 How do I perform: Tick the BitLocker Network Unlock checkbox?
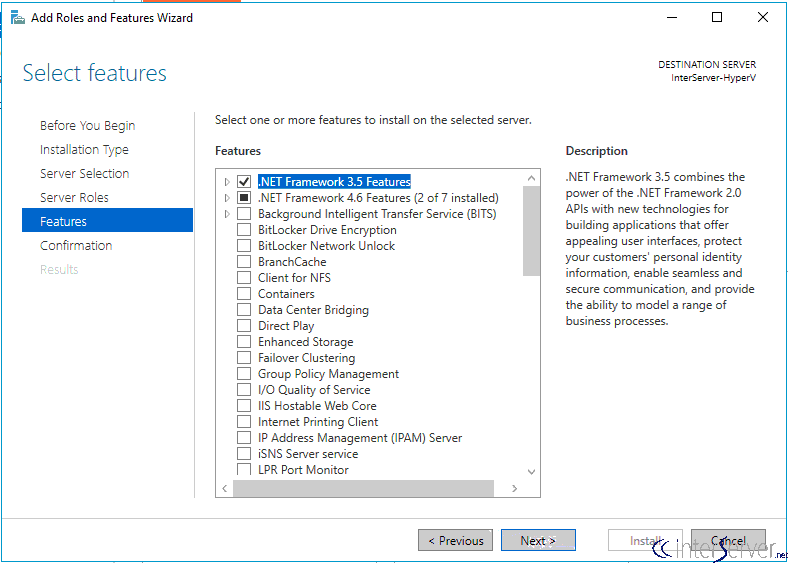(x=244, y=246)
